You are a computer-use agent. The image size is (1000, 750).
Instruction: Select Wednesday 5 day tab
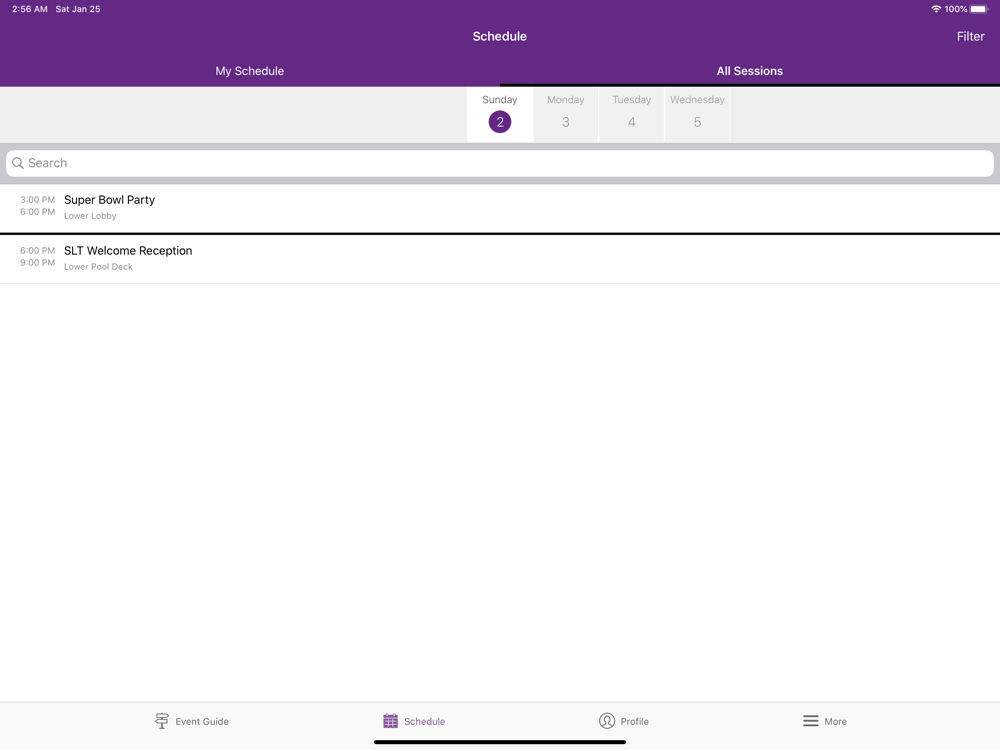point(697,115)
